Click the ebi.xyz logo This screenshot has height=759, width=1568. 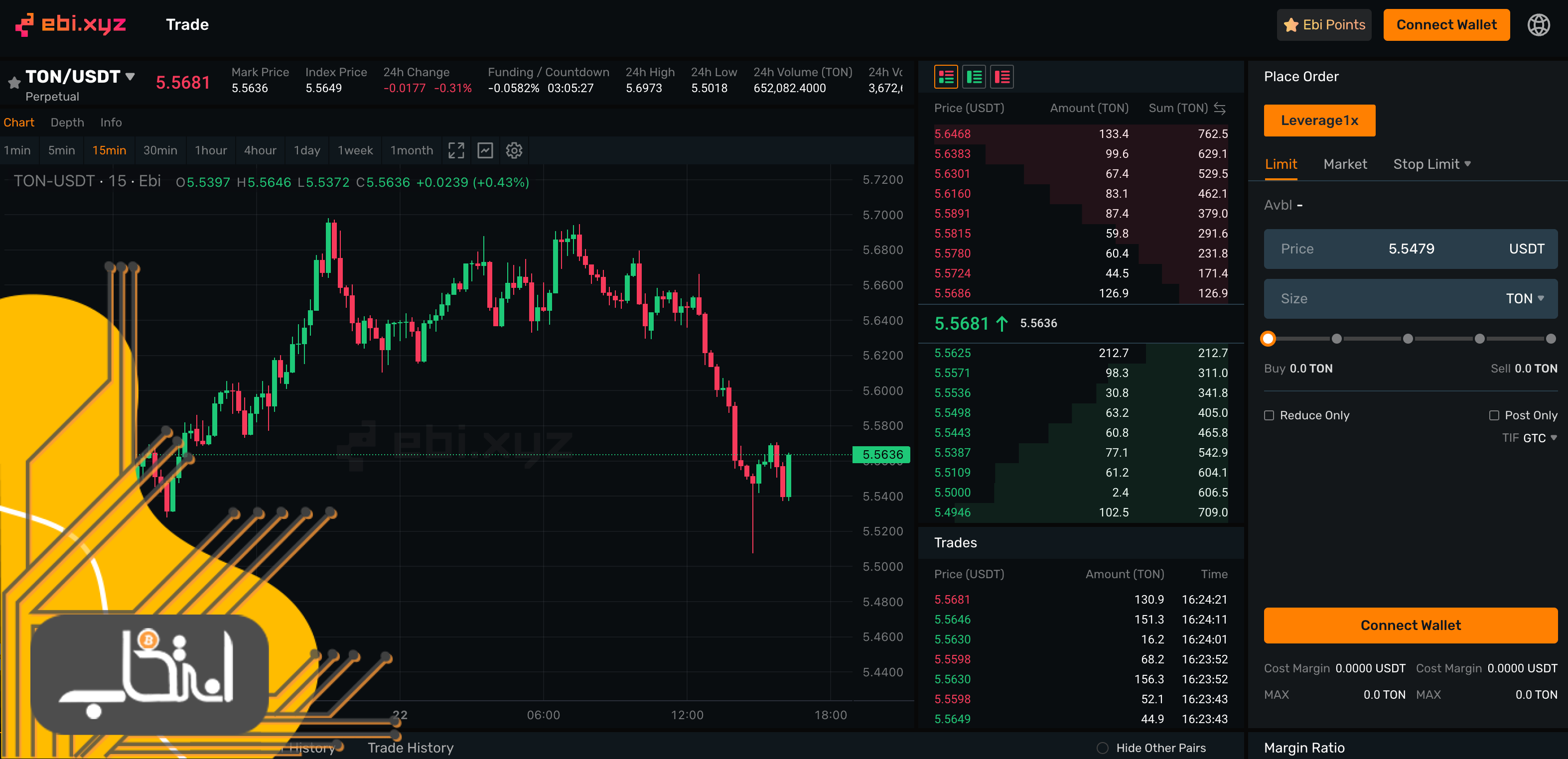pyautogui.click(x=71, y=24)
